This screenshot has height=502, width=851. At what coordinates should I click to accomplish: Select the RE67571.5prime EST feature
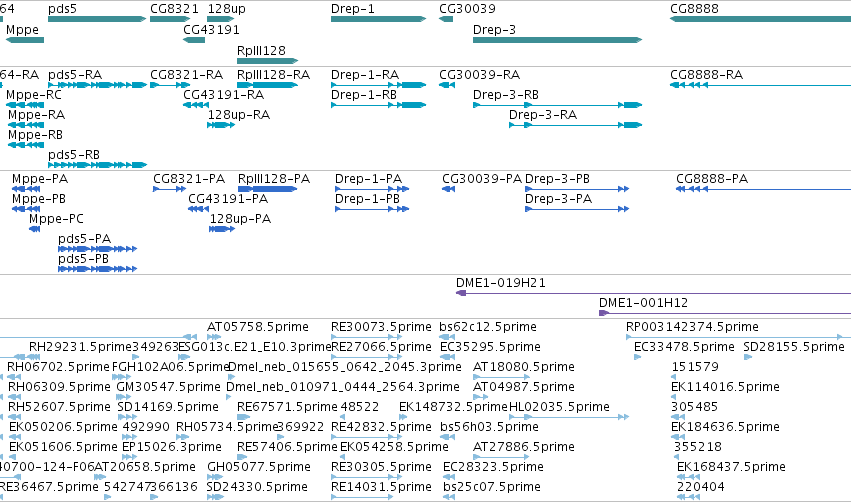pos(244,417)
